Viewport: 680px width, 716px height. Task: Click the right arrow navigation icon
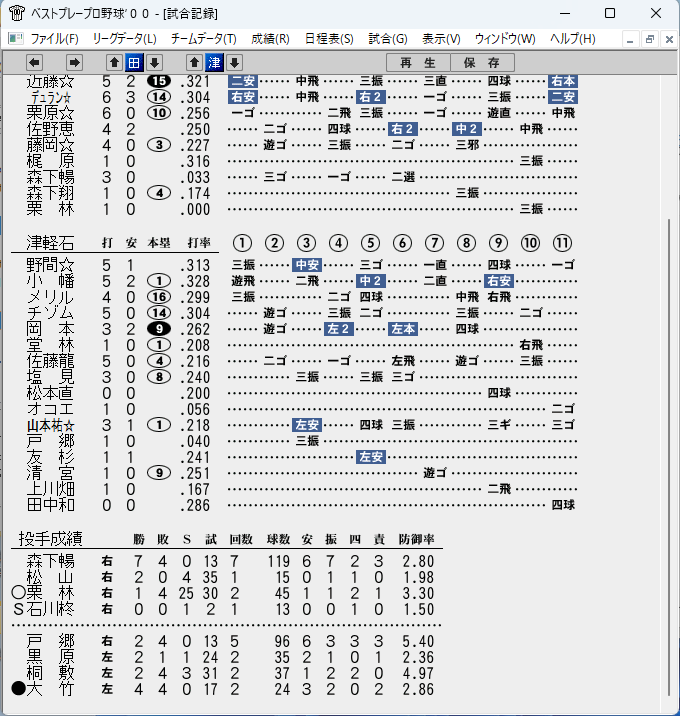74,63
